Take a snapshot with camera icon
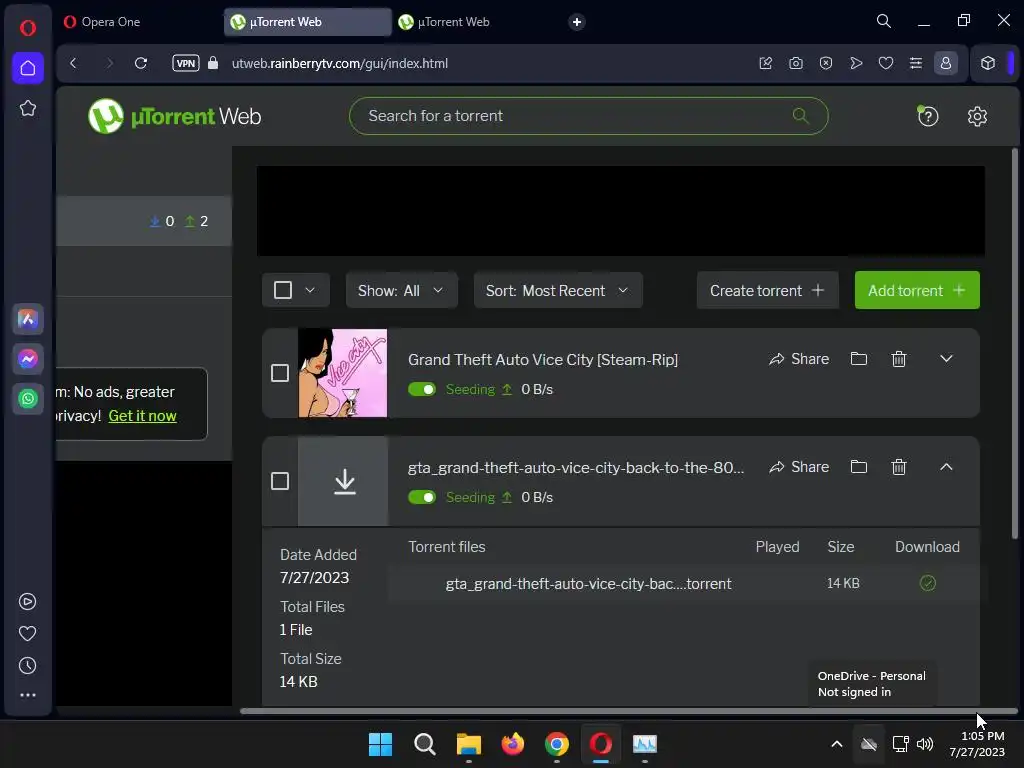1024x768 pixels. (x=795, y=63)
